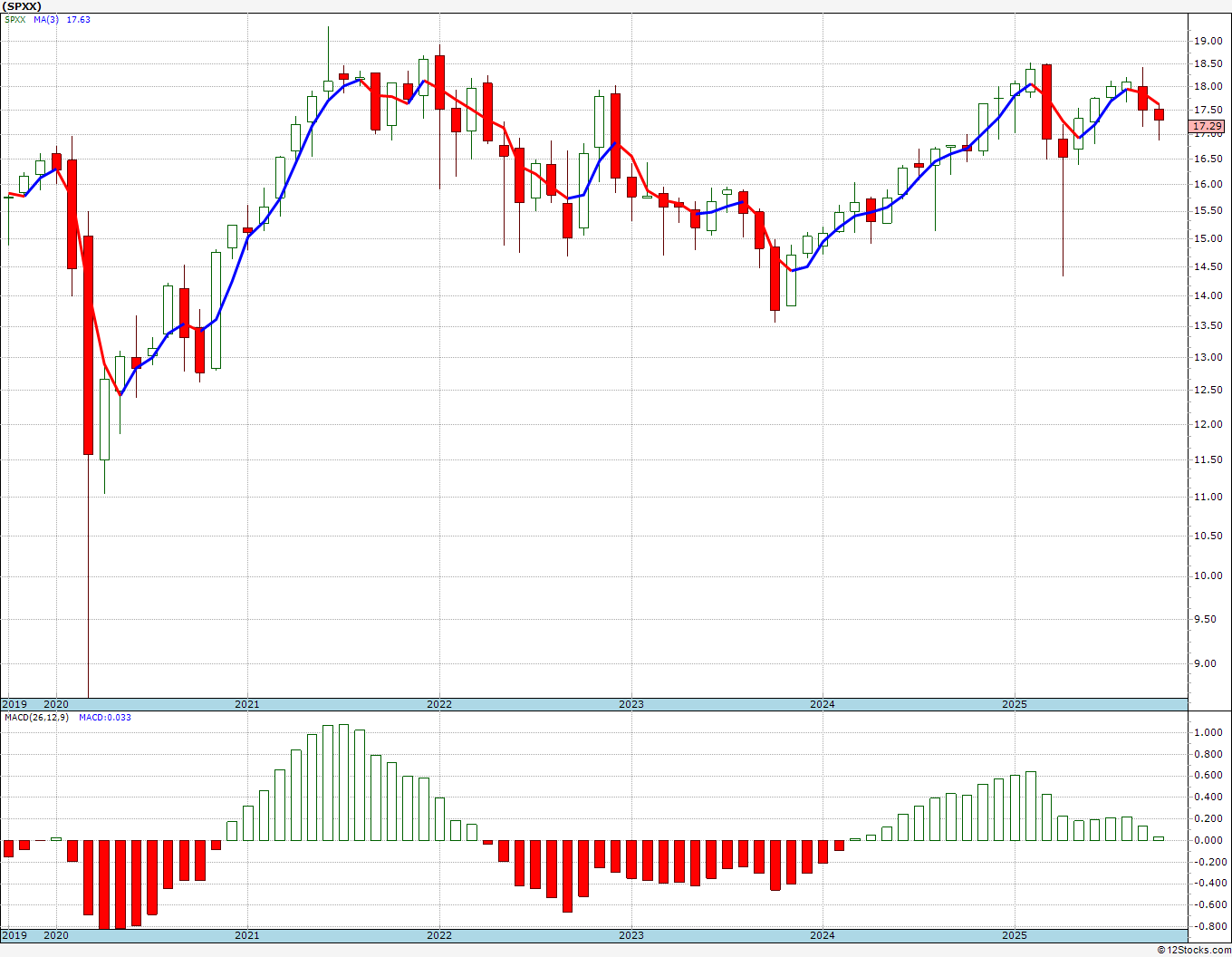The height and width of the screenshot is (957, 1232).
Task: Select 2020 on the MACD panel time axis
Action: (x=56, y=935)
